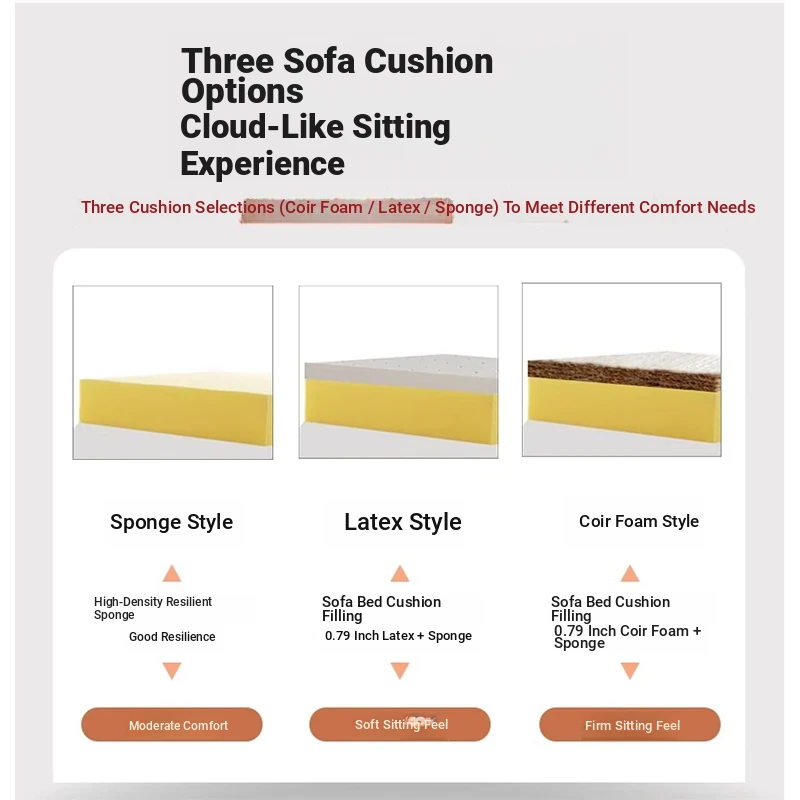Open the coir foam cushion image
The height and width of the screenshot is (800, 800).
pyautogui.click(x=622, y=369)
